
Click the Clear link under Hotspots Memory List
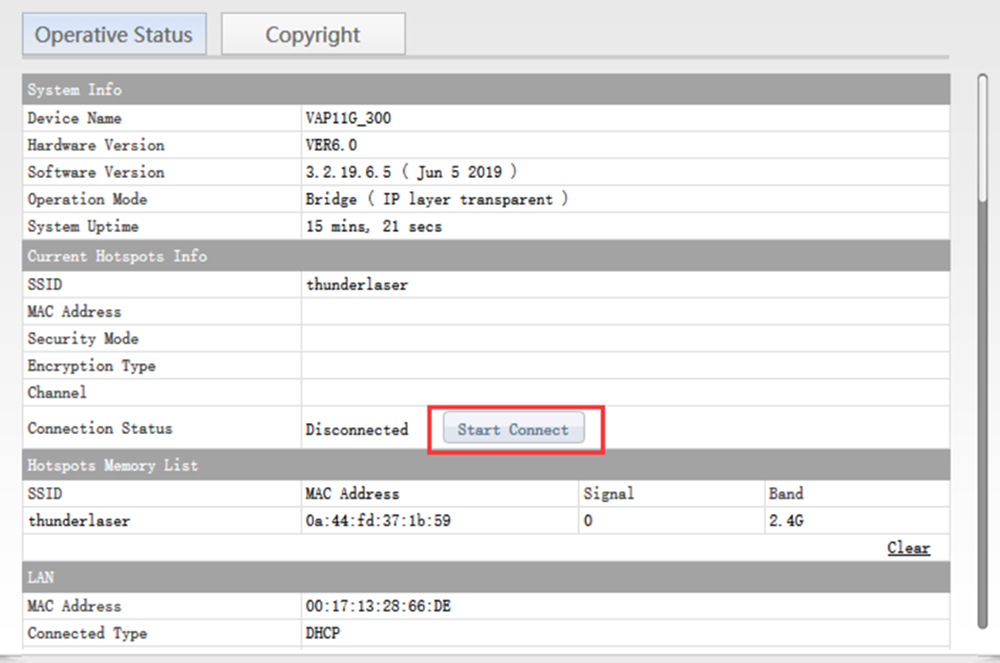[x=908, y=548]
